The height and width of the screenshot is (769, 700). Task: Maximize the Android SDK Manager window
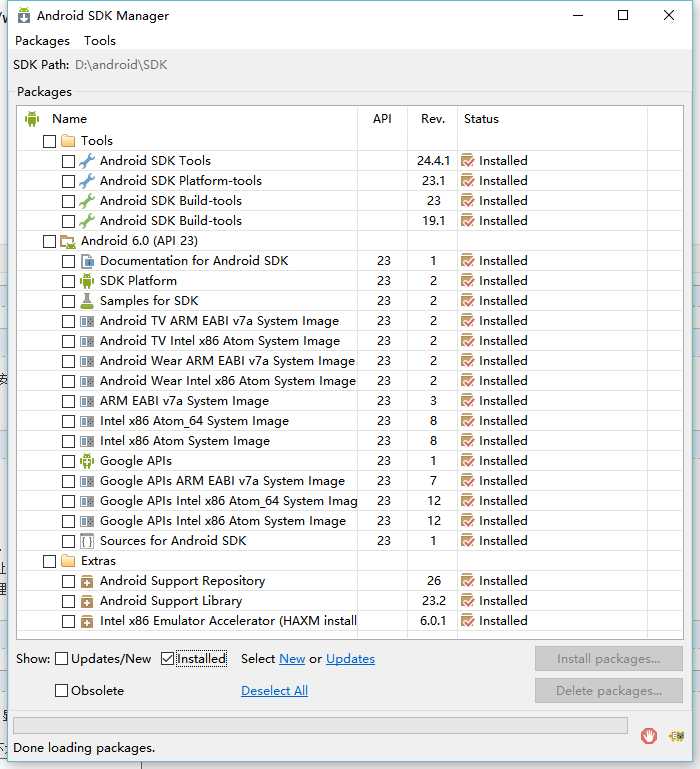(623, 16)
